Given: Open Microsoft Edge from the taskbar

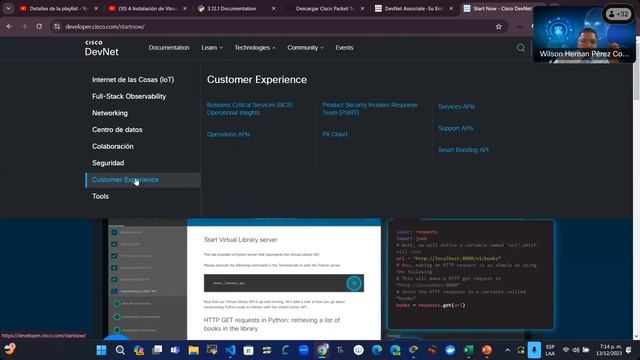Looking at the screenshot, I should point(377,350).
